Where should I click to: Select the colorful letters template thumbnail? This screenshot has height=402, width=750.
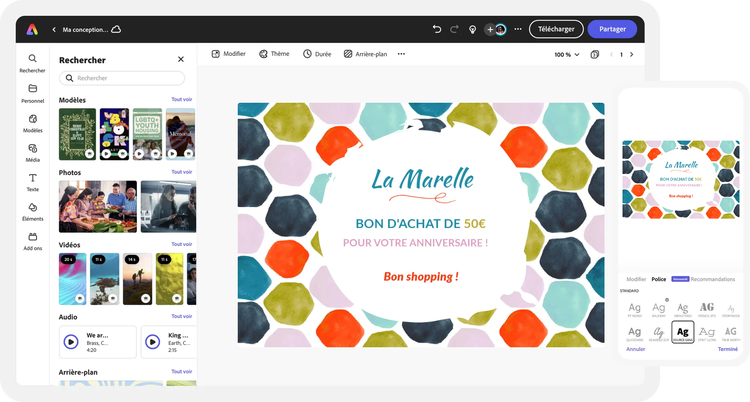114,134
